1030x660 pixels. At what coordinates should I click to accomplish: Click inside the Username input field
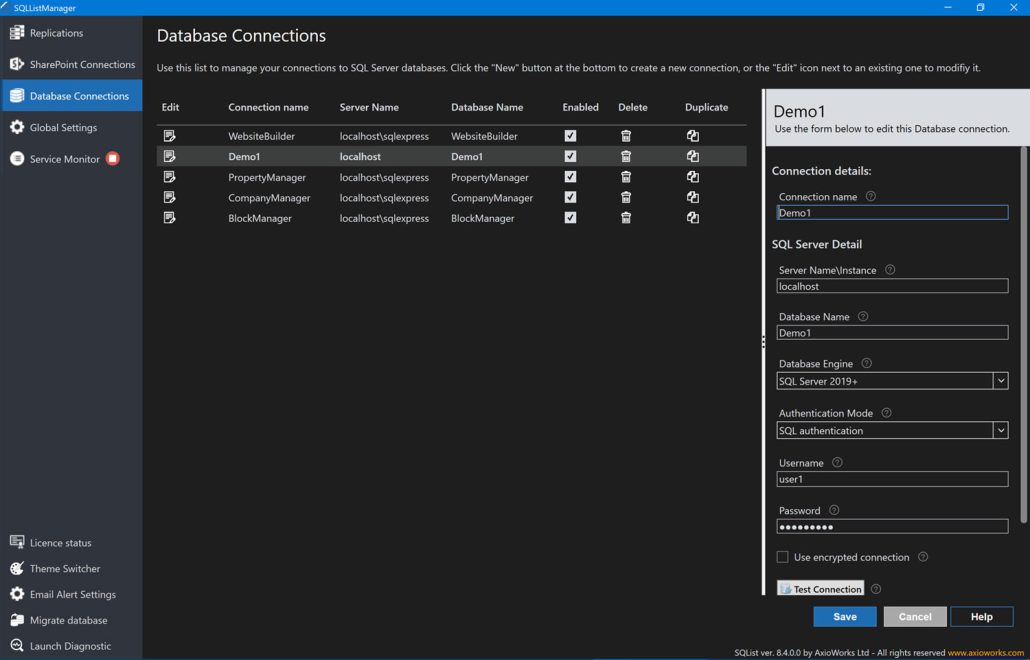click(893, 478)
